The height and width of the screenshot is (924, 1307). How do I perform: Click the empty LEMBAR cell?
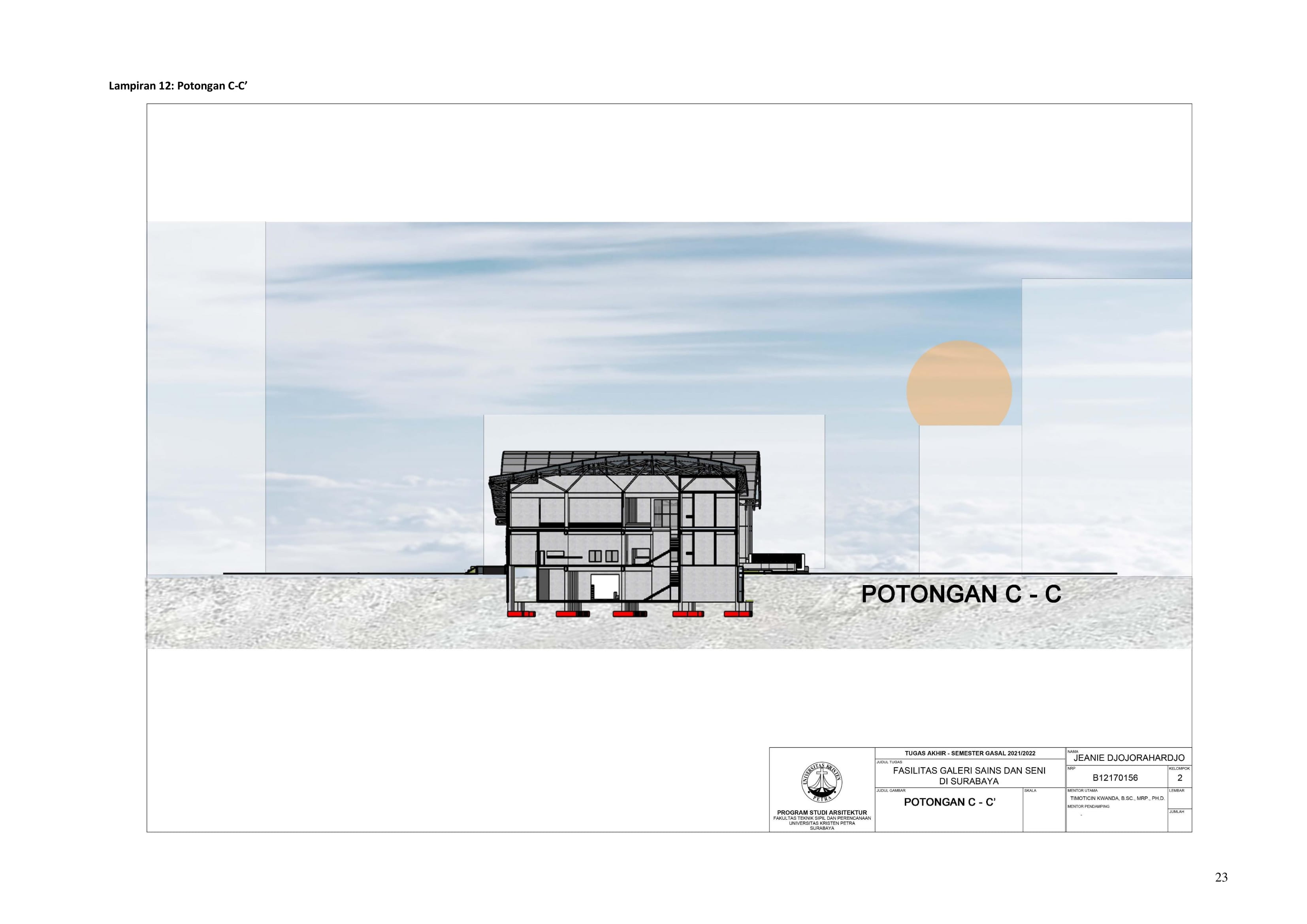point(1179,798)
